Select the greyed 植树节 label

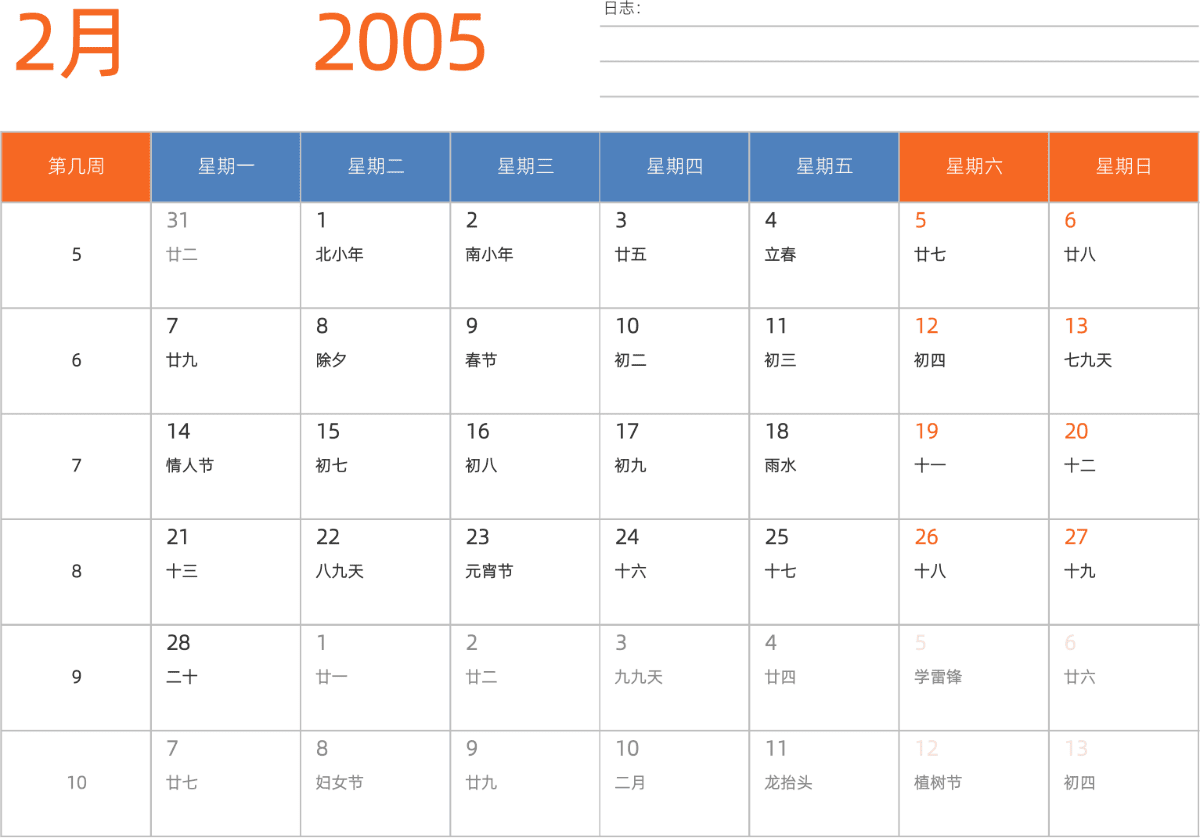point(938,783)
